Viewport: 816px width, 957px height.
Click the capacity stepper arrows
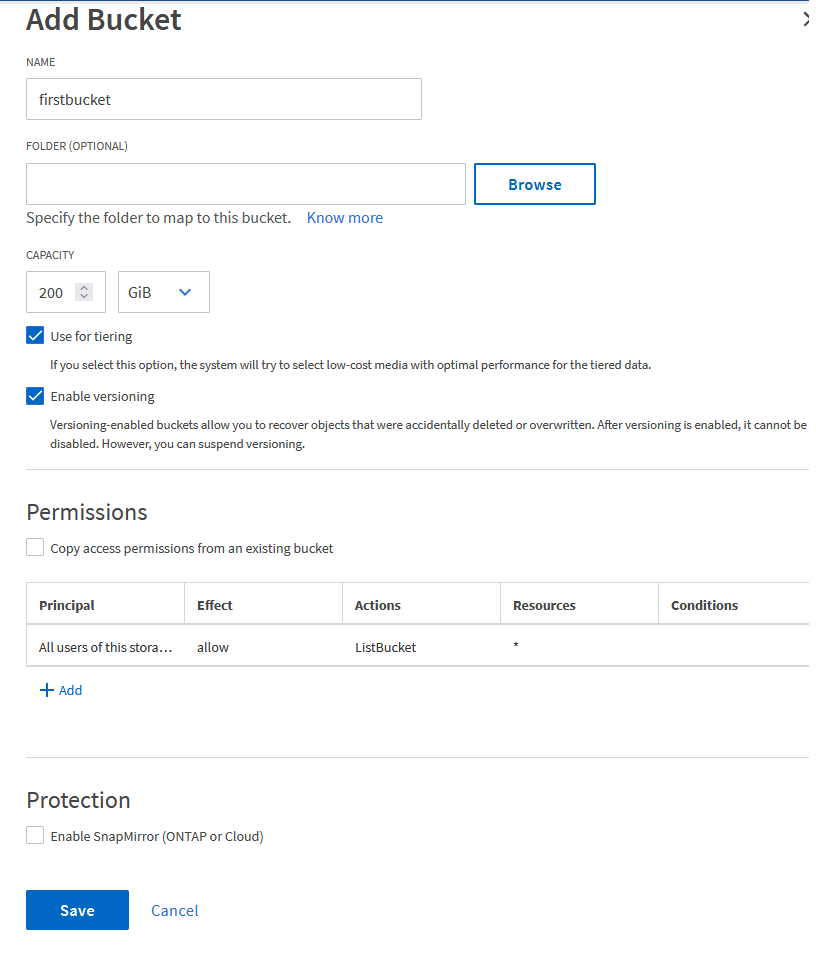pos(84,292)
